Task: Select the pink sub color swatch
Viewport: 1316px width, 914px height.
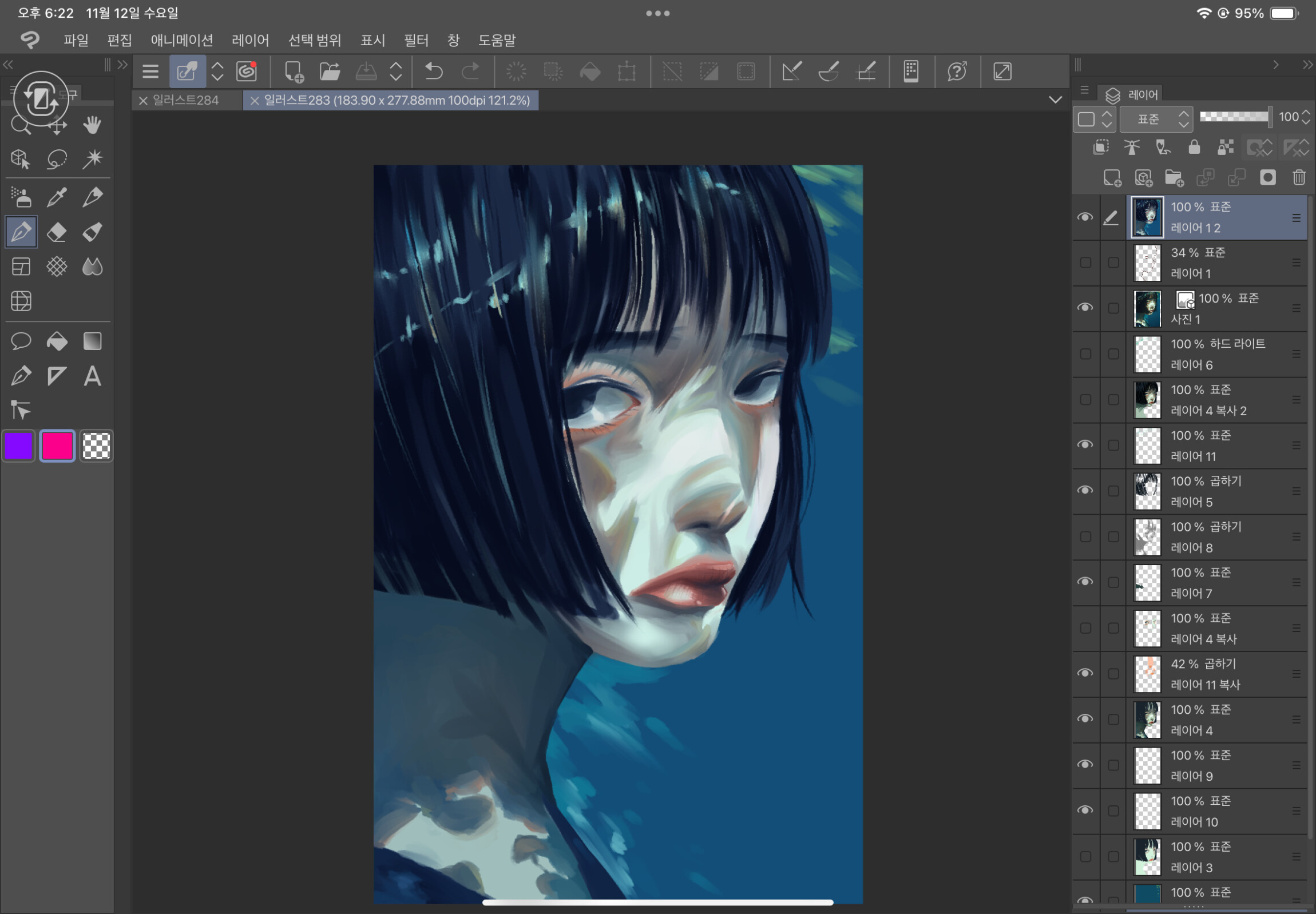Action: coord(57,446)
